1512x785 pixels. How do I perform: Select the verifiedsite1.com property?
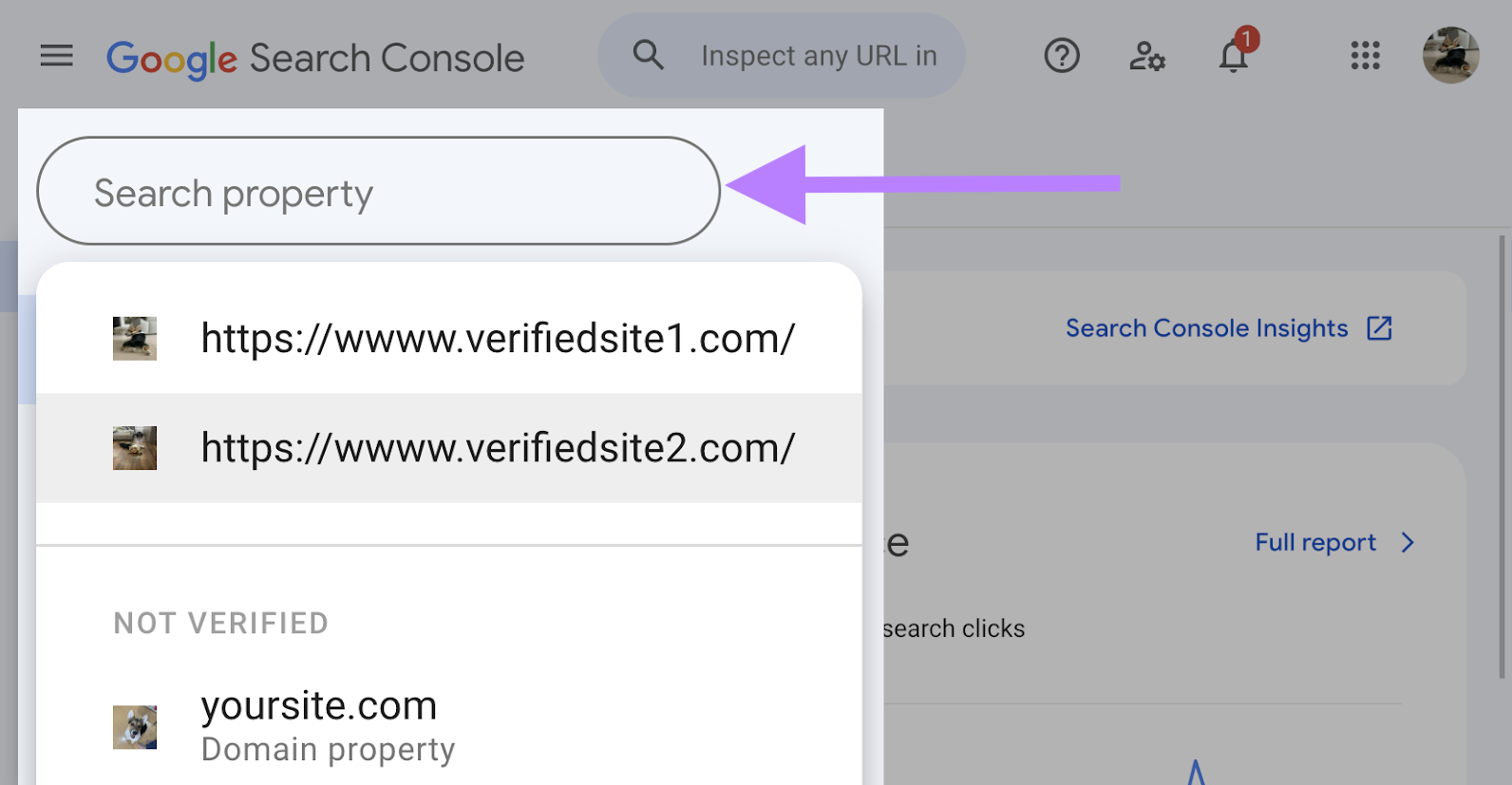pos(497,338)
